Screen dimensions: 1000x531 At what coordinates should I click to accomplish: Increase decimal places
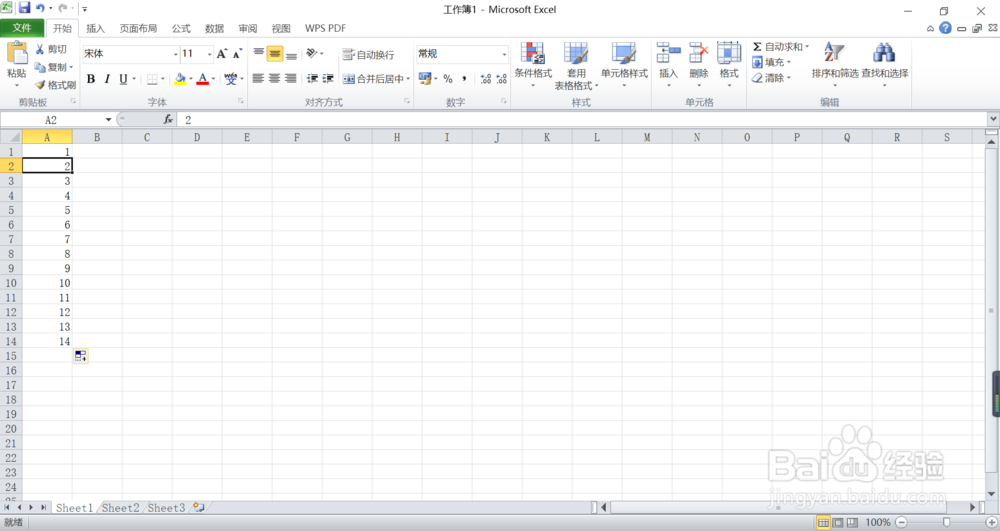click(x=486, y=79)
